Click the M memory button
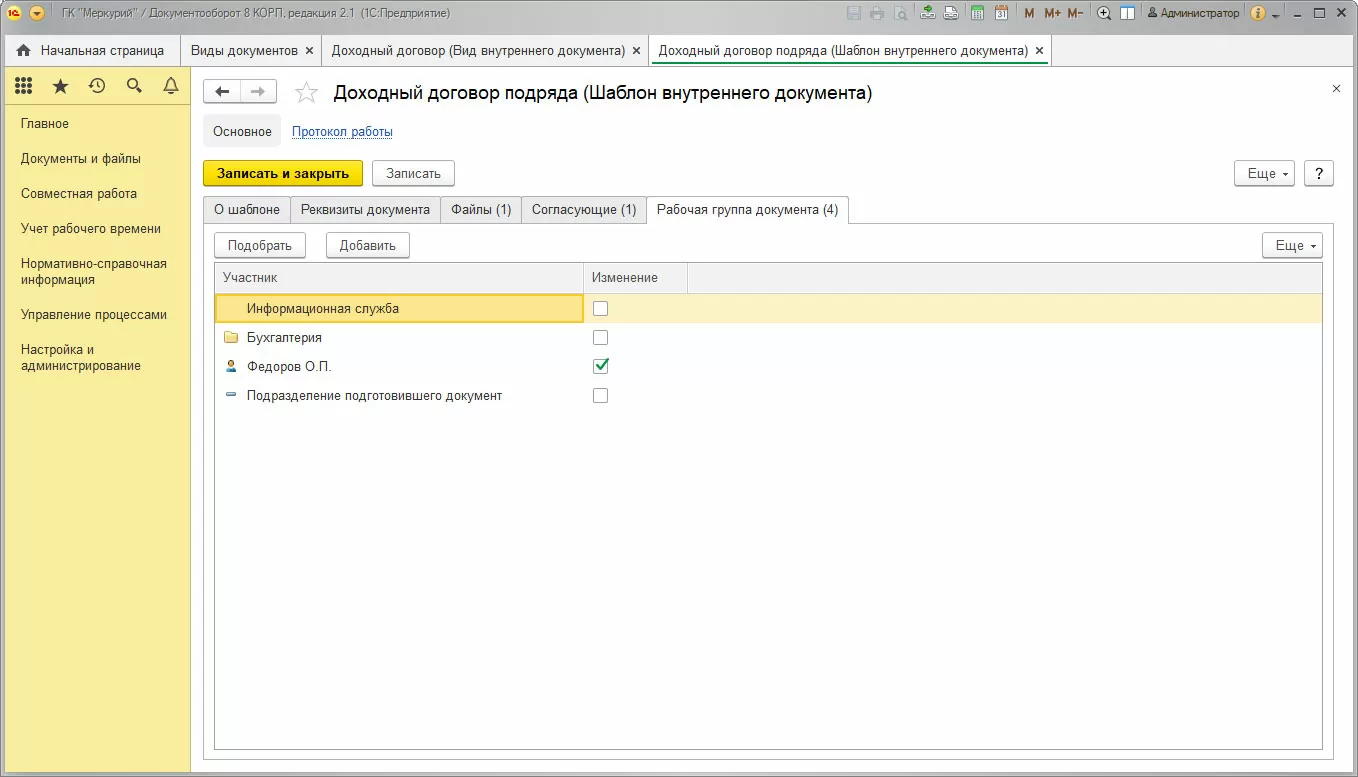The width and height of the screenshot is (1358, 777). pos(1029,13)
